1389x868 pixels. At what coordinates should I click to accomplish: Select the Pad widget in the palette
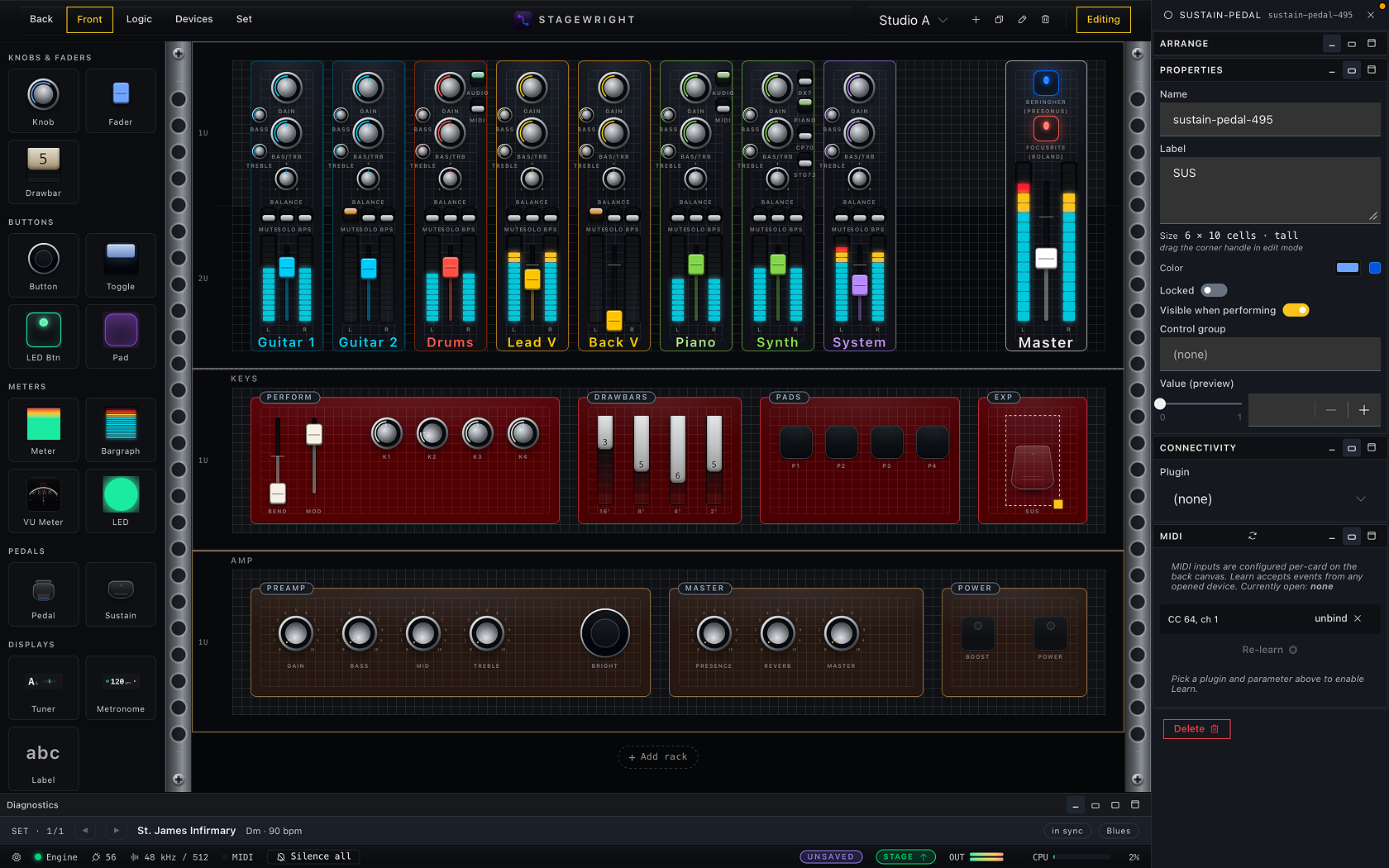point(121,336)
